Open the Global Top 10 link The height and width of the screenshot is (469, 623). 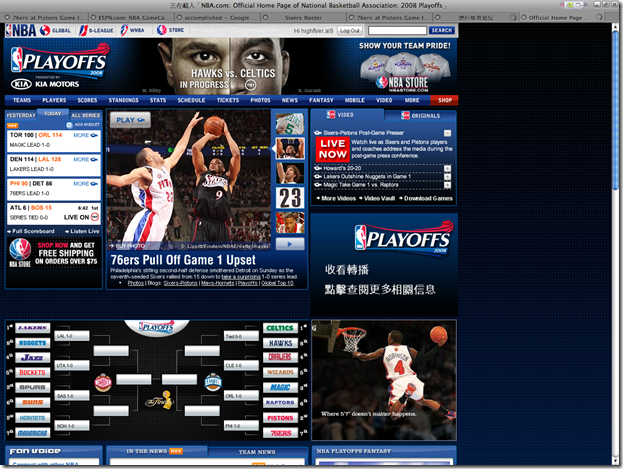(277, 283)
